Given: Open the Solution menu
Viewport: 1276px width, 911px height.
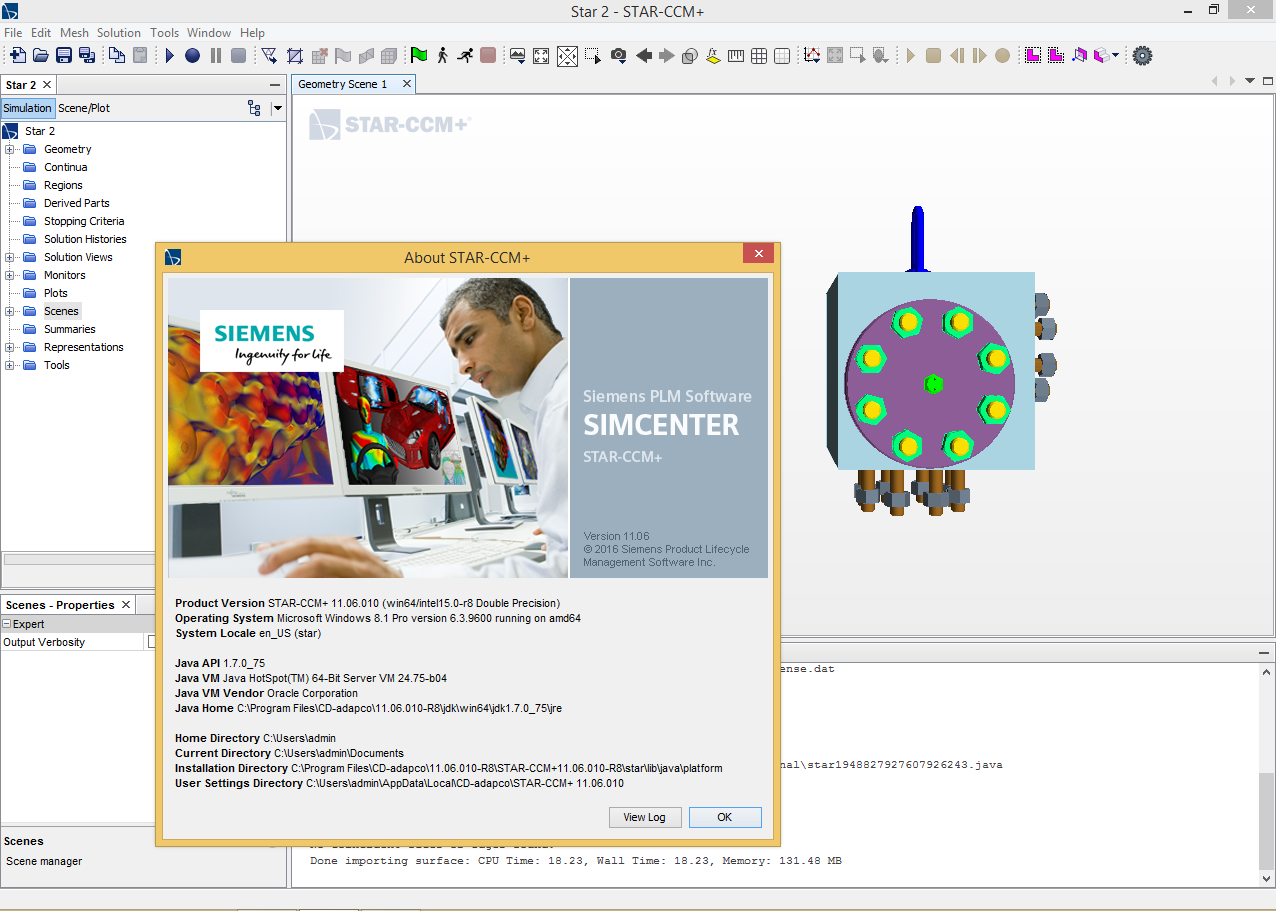Looking at the screenshot, I should tap(119, 33).
